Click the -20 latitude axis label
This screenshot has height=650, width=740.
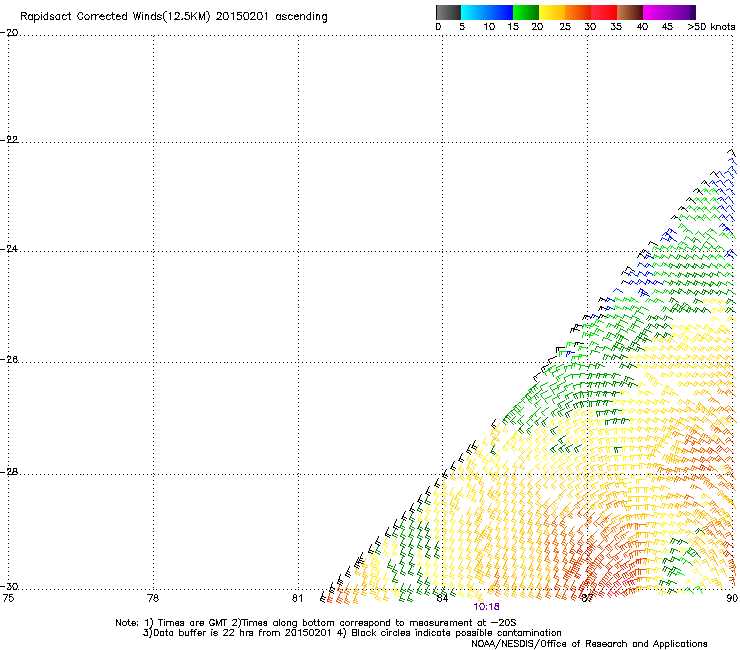pos(9,33)
